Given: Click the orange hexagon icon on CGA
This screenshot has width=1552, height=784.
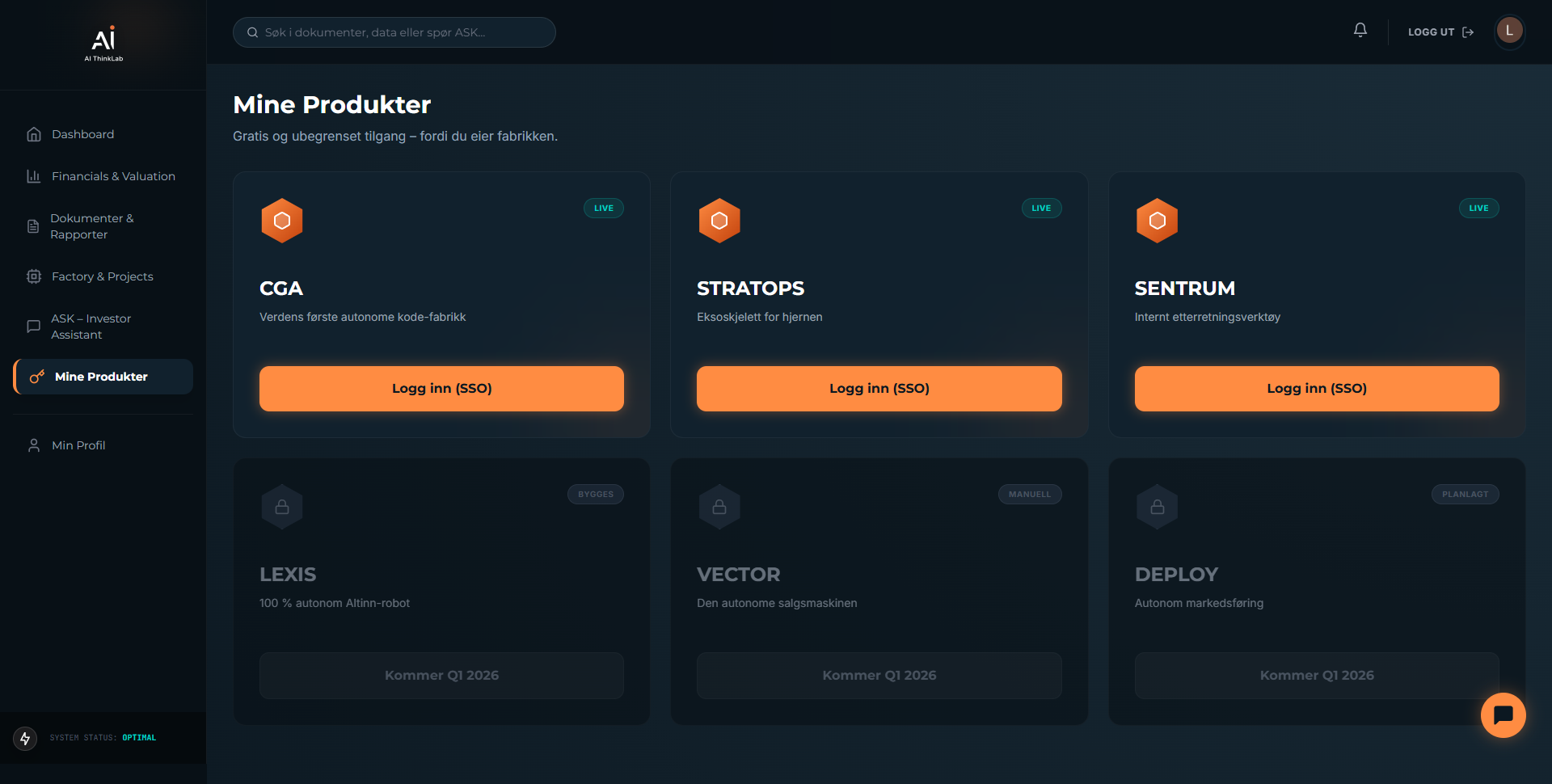Looking at the screenshot, I should 282,221.
